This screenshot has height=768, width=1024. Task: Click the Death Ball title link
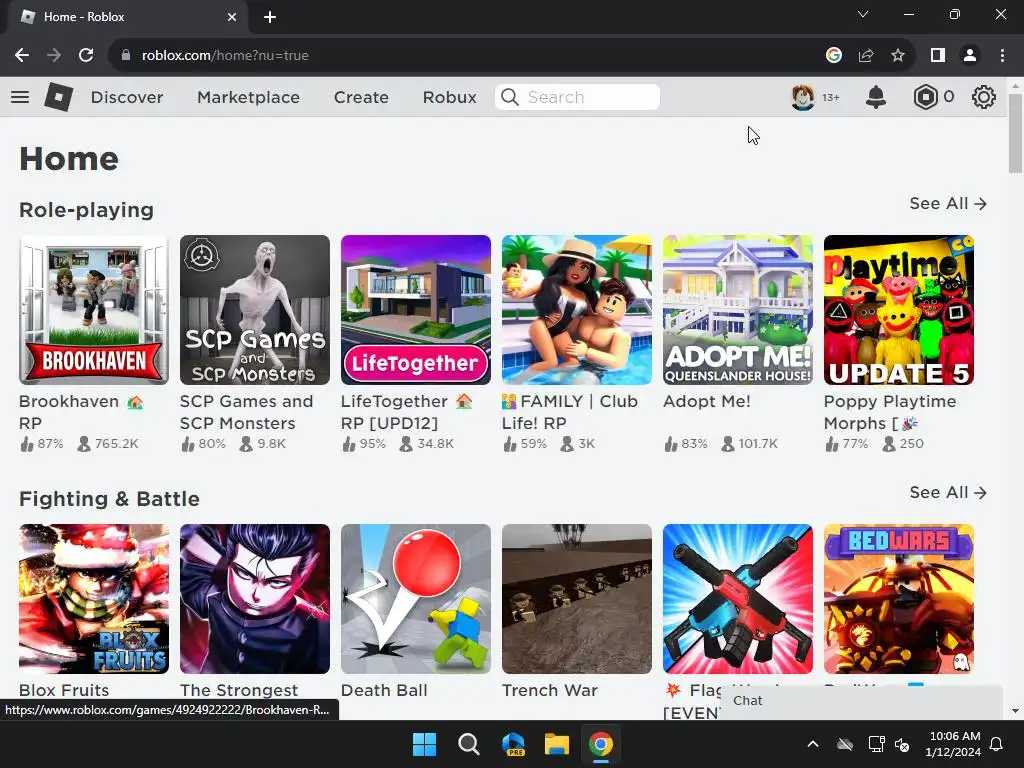click(x=384, y=690)
